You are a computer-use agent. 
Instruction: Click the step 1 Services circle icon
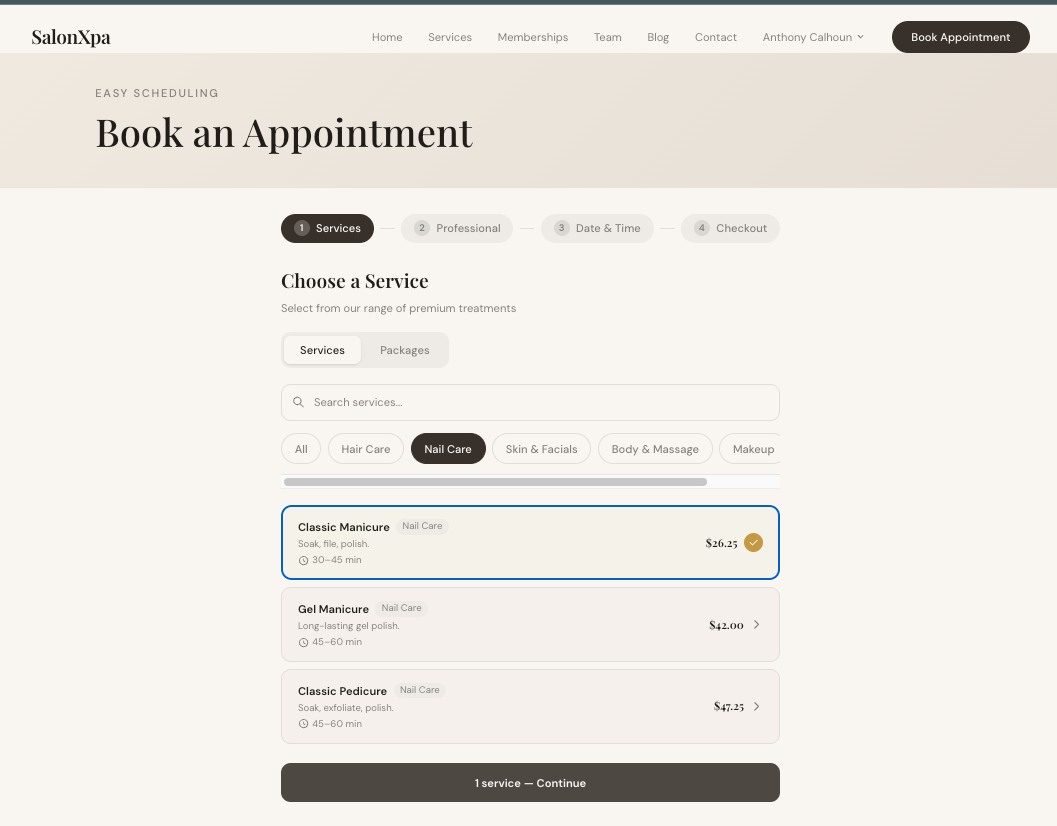point(301,228)
